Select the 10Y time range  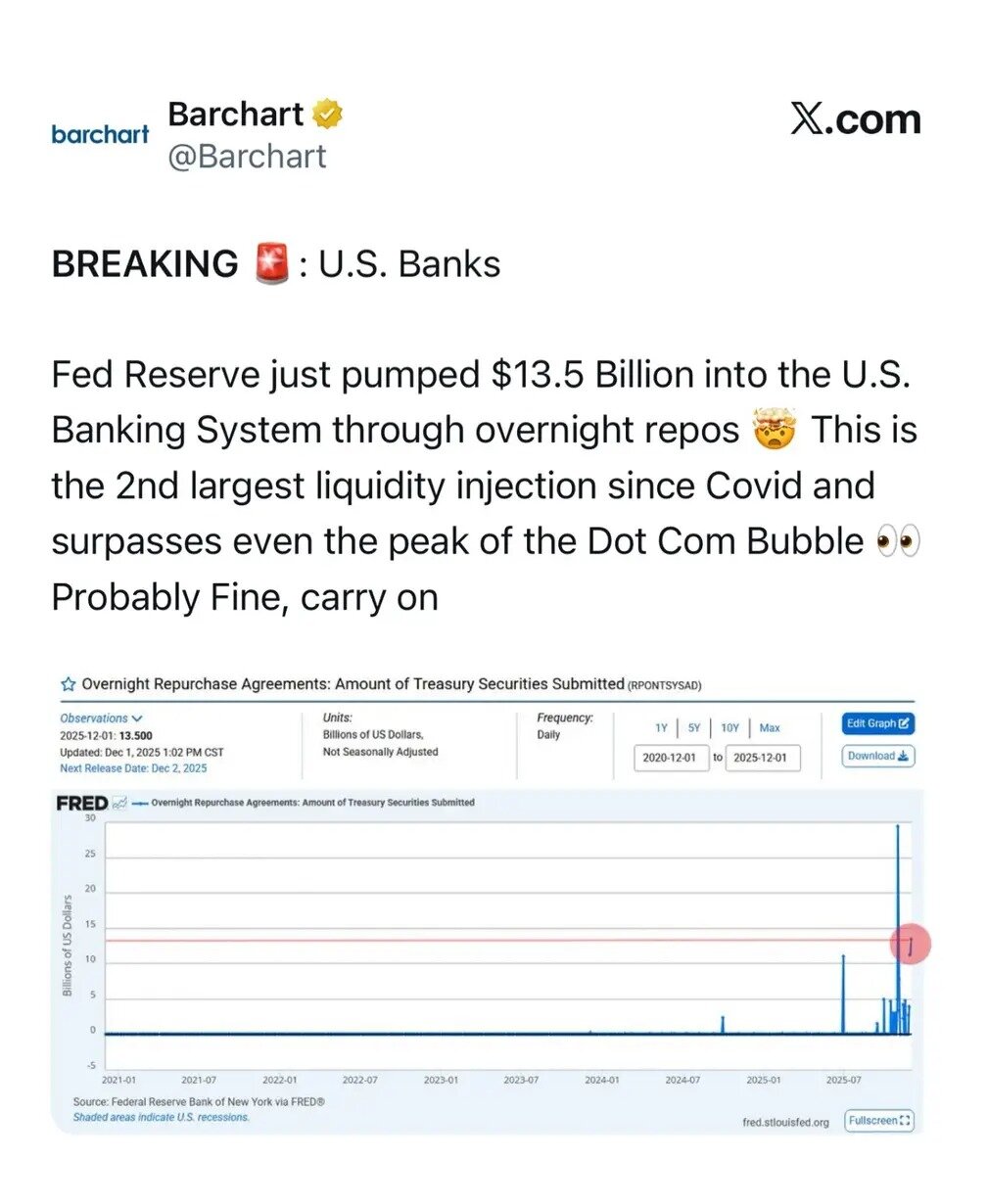pyautogui.click(x=729, y=728)
